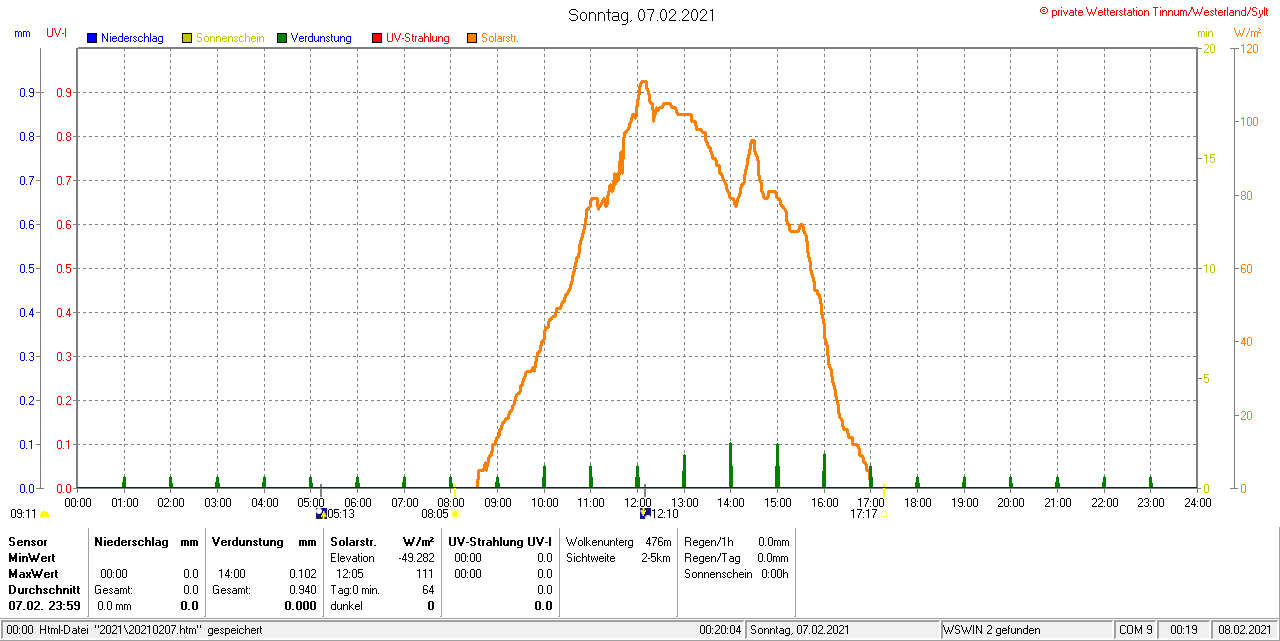Click the red UV-I axis unit label
The image size is (1280, 641).
click(57, 33)
